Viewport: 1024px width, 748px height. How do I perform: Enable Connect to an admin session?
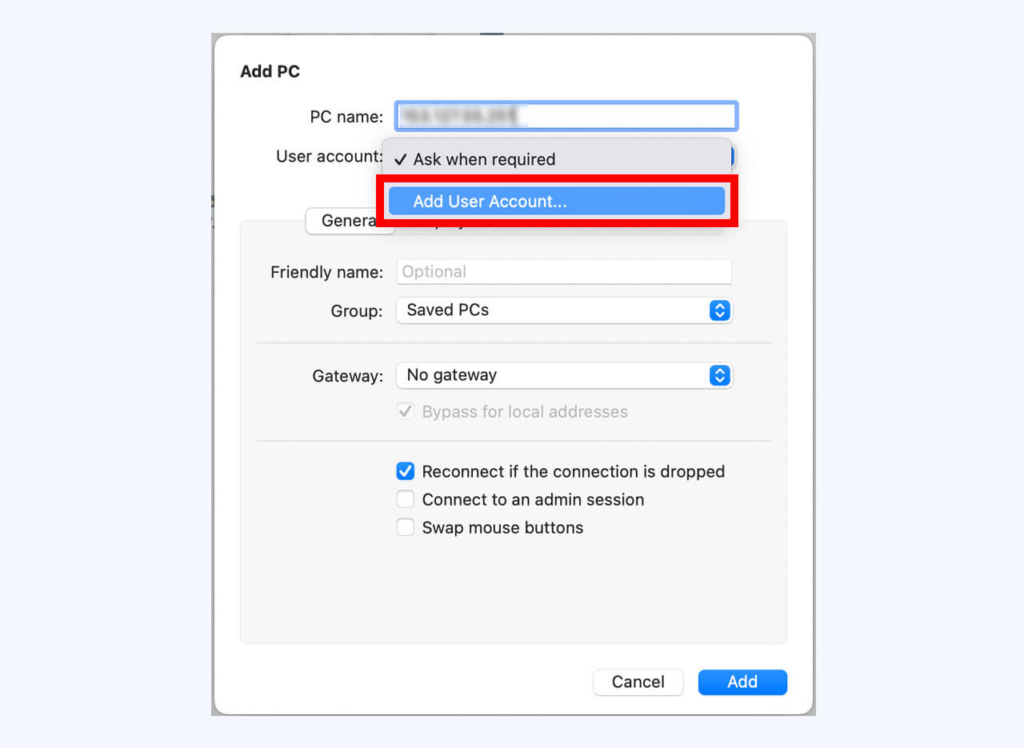coord(406,499)
